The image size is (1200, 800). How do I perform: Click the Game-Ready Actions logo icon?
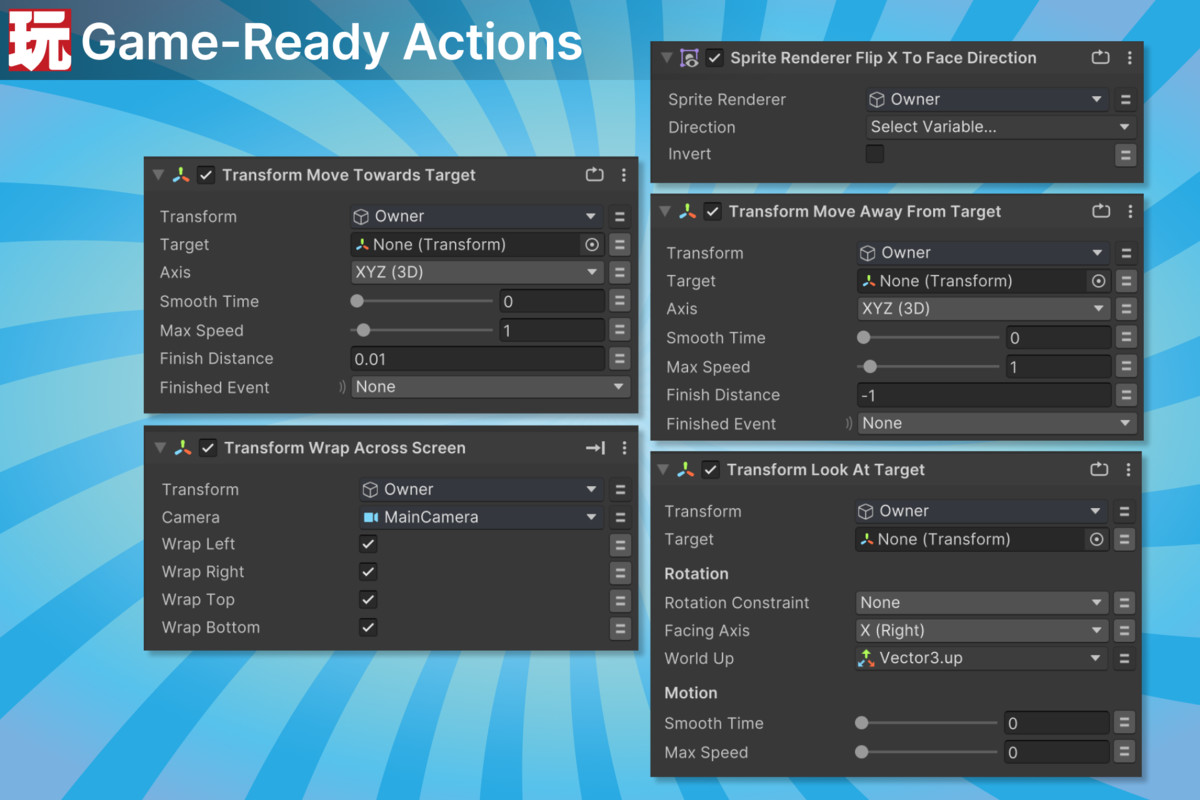pyautogui.click(x=40, y=42)
